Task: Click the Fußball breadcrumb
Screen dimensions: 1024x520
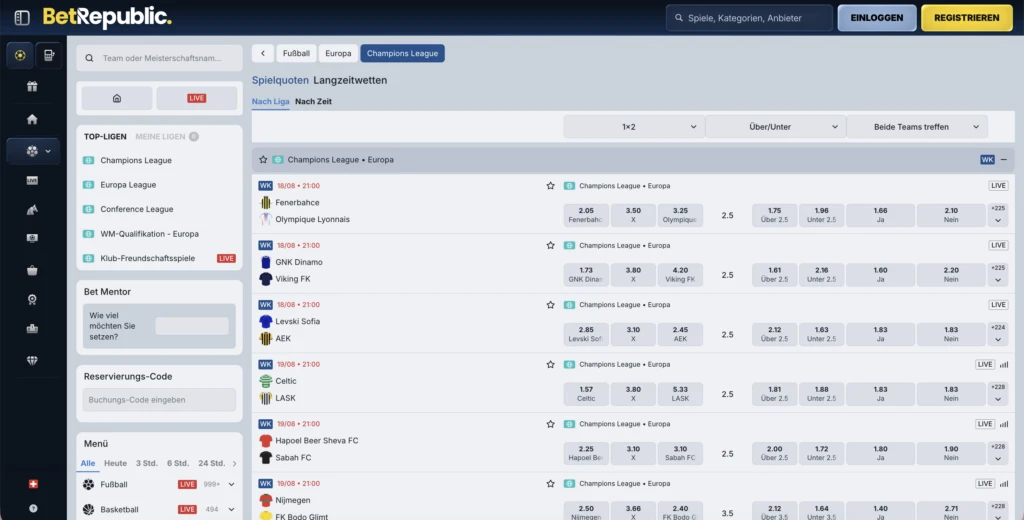Action: click(296, 54)
